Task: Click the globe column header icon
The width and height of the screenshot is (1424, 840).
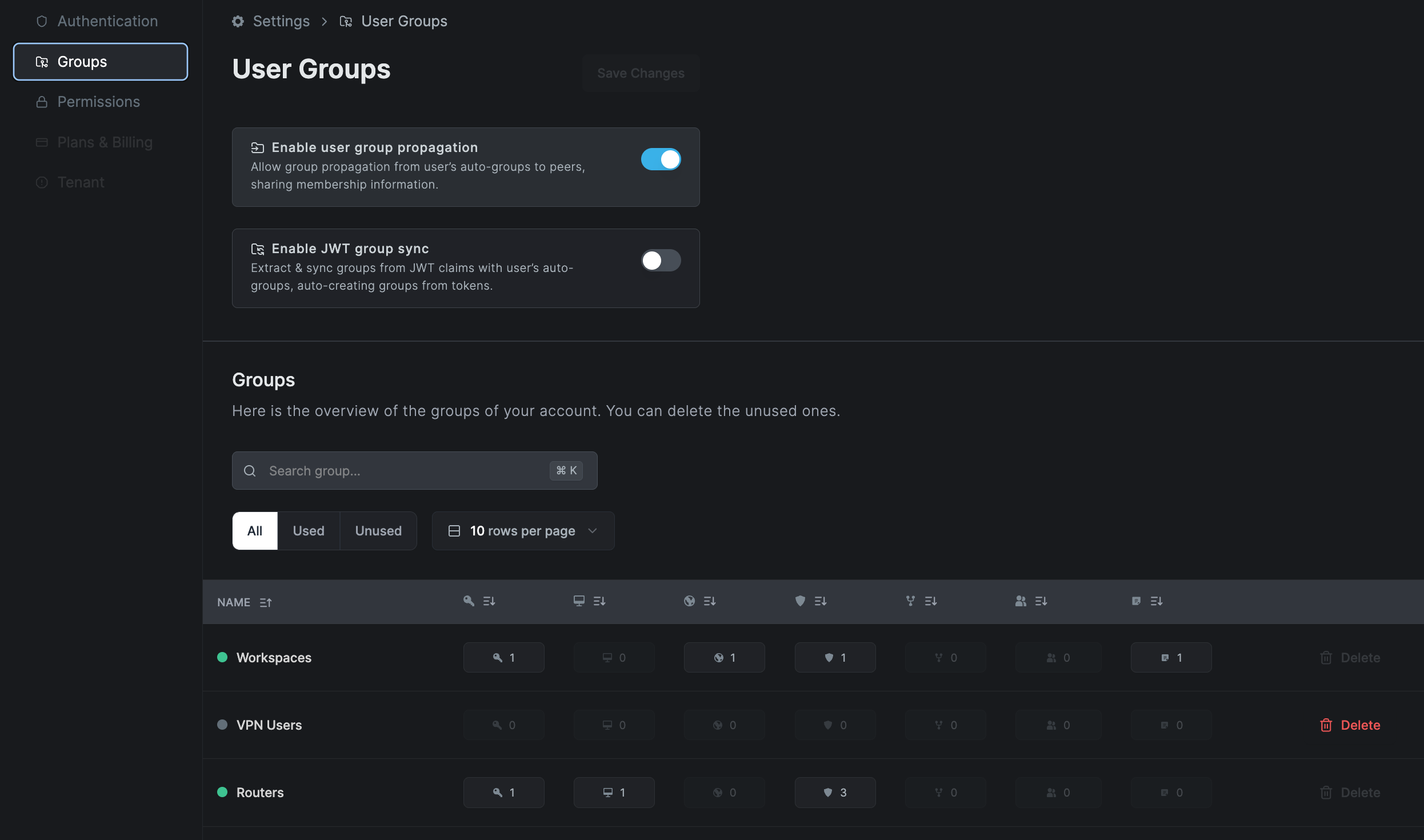Action: pos(689,601)
